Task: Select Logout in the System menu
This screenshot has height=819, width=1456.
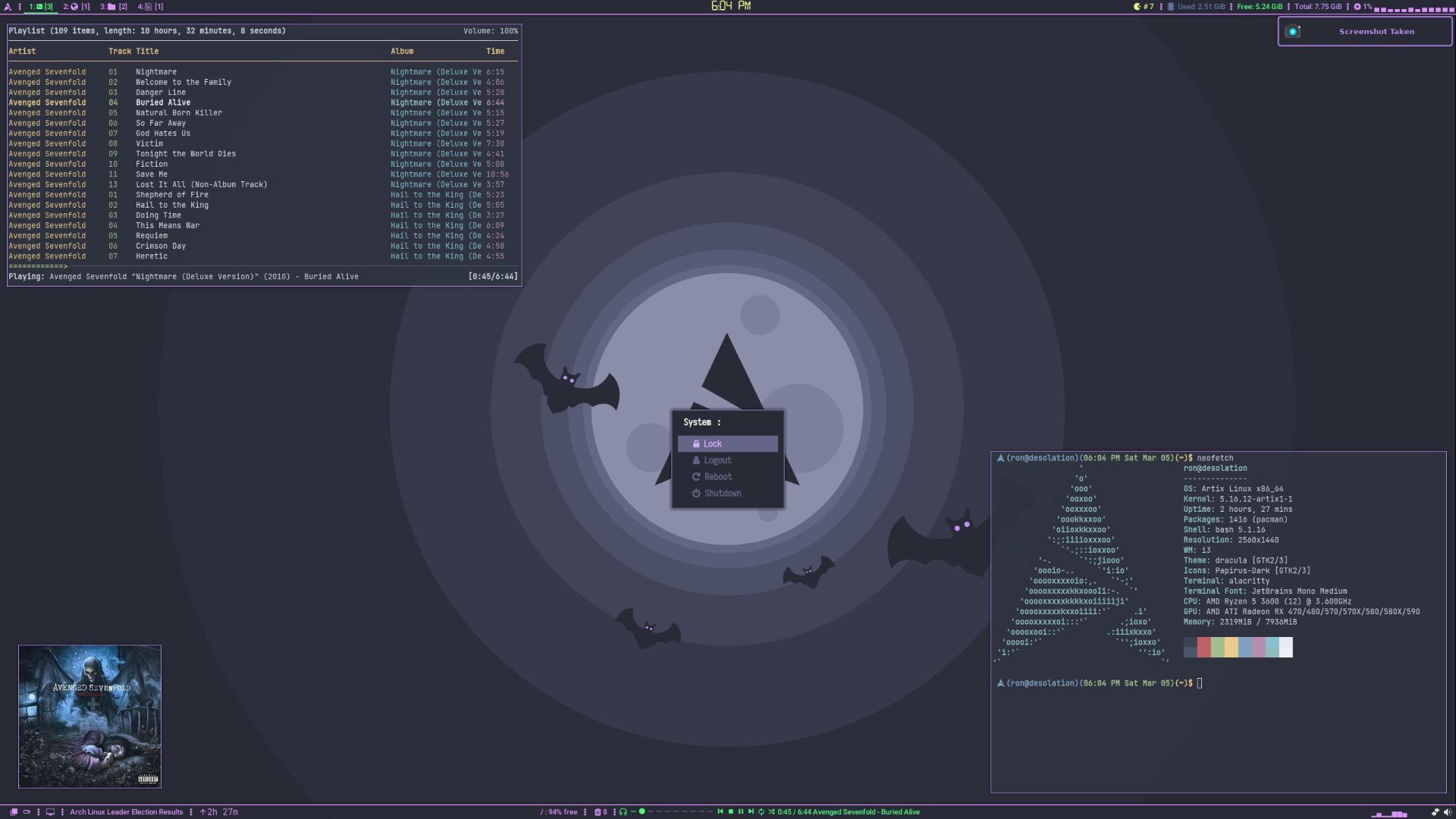Action: [728, 460]
